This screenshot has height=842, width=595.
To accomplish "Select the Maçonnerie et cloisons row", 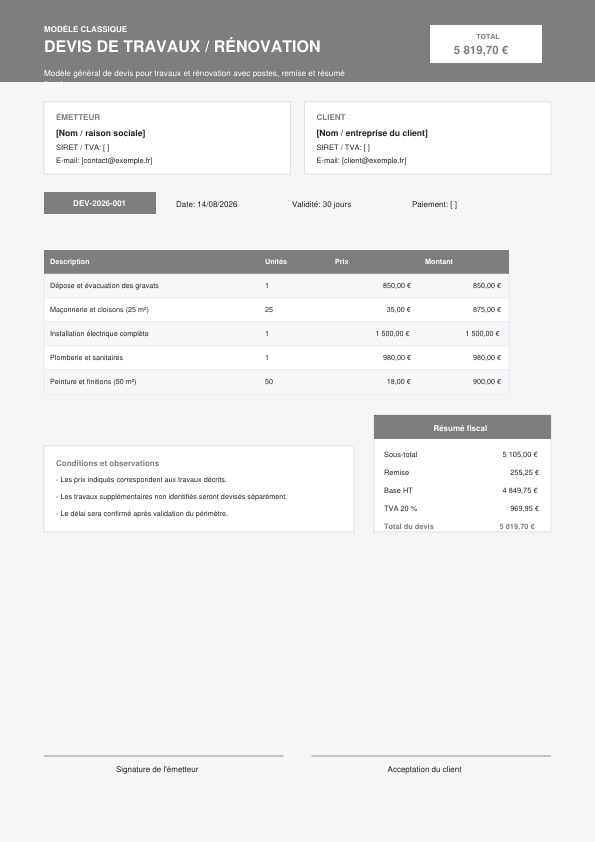I will coord(276,310).
